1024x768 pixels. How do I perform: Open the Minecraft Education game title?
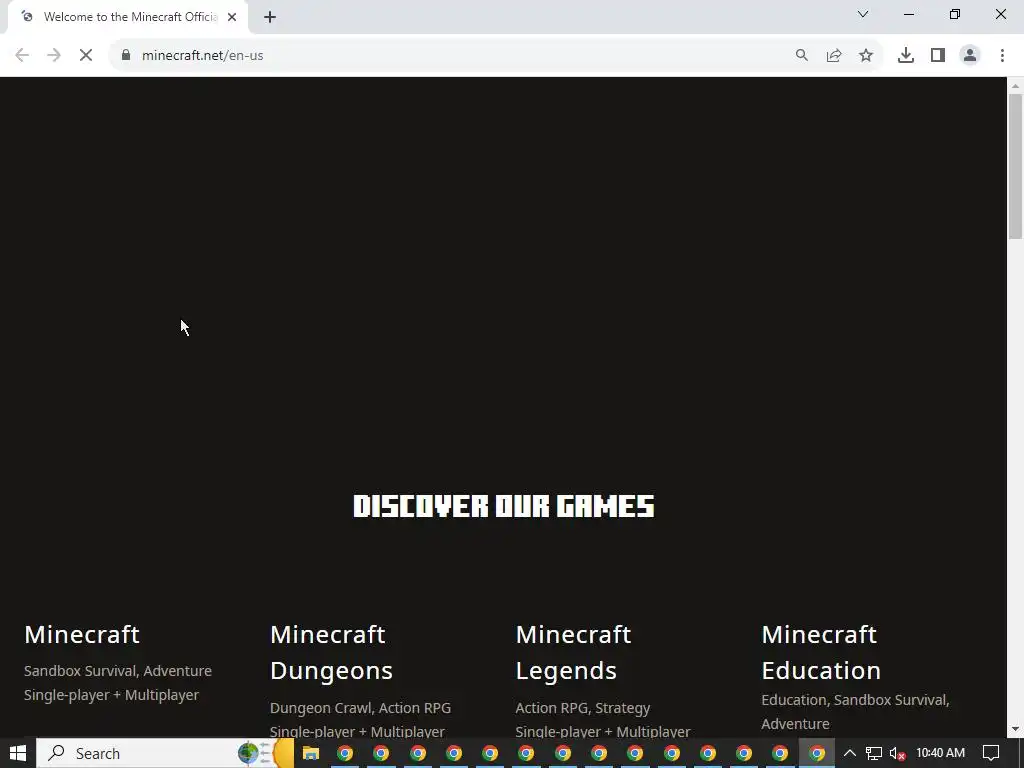(x=821, y=652)
